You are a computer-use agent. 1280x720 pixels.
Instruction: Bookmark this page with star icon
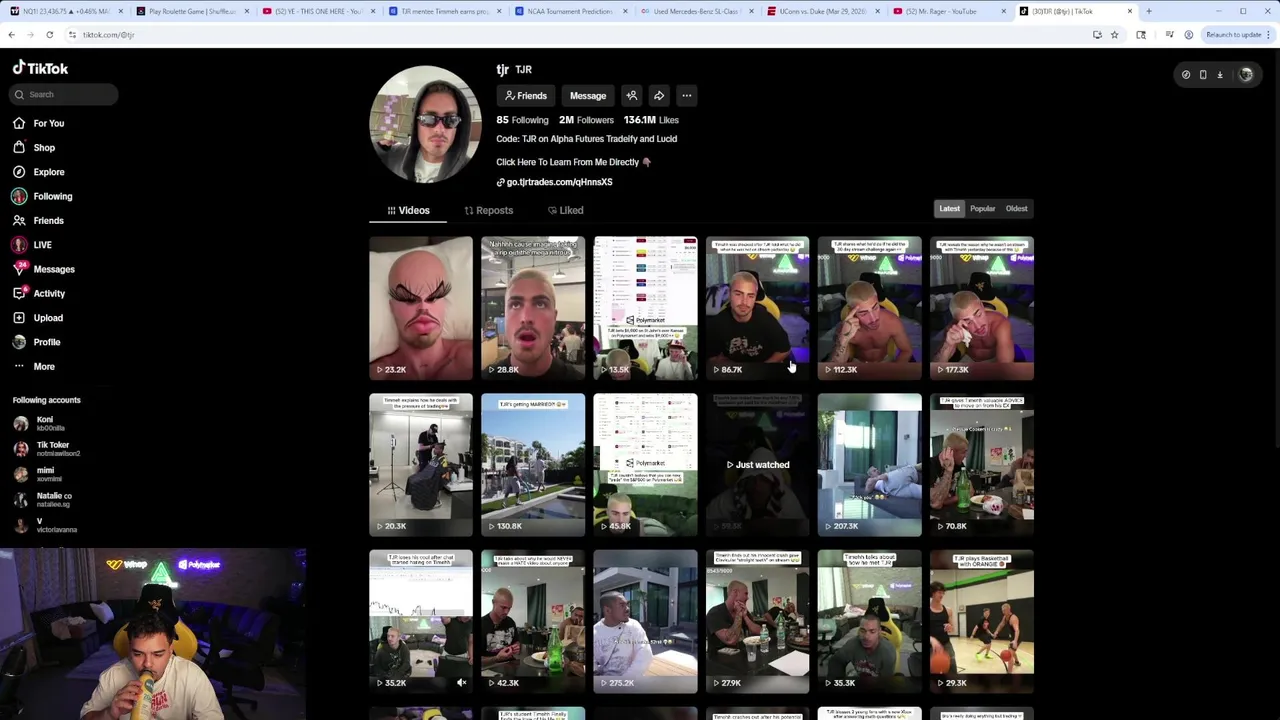[x=1114, y=35]
